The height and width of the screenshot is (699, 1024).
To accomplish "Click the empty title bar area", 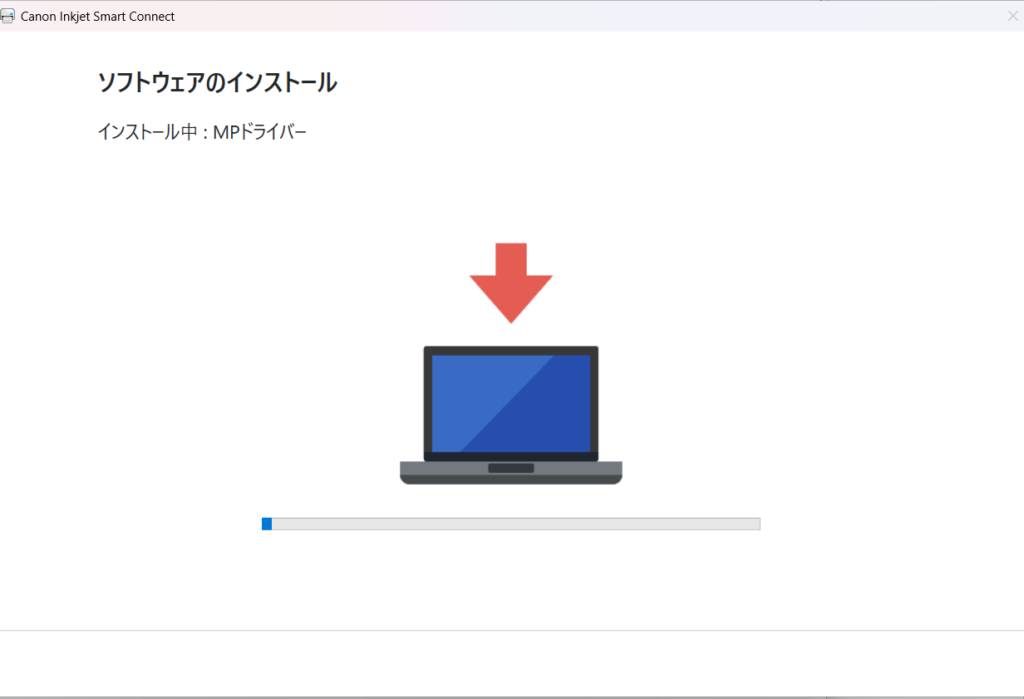I will click(588, 16).
